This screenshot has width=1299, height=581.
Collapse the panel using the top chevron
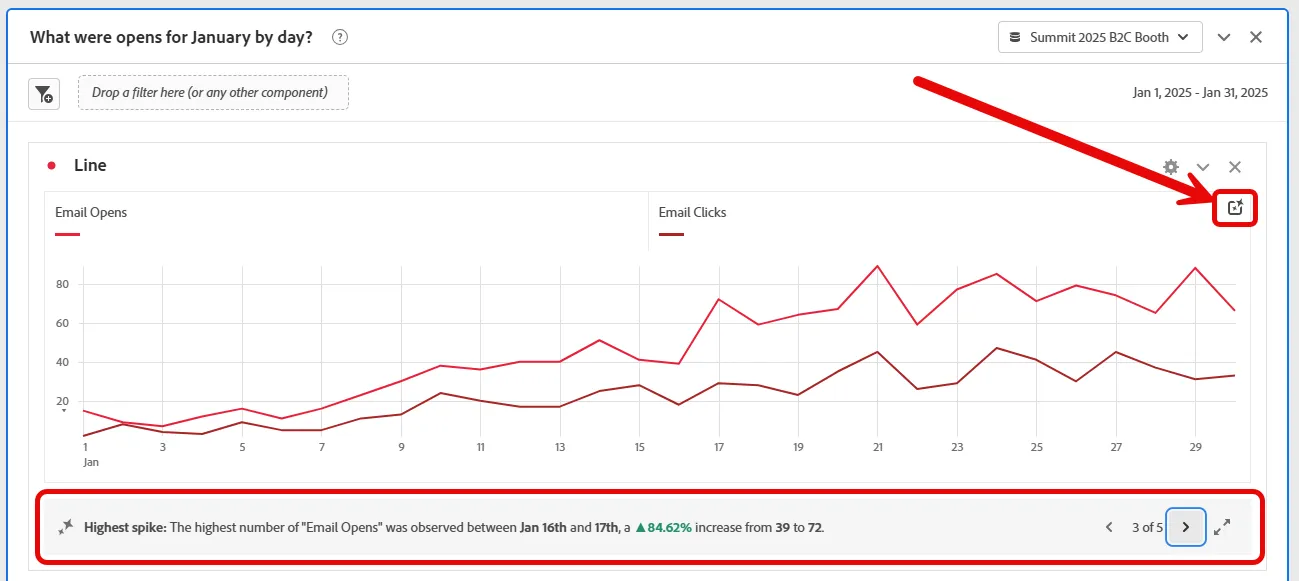1224,37
